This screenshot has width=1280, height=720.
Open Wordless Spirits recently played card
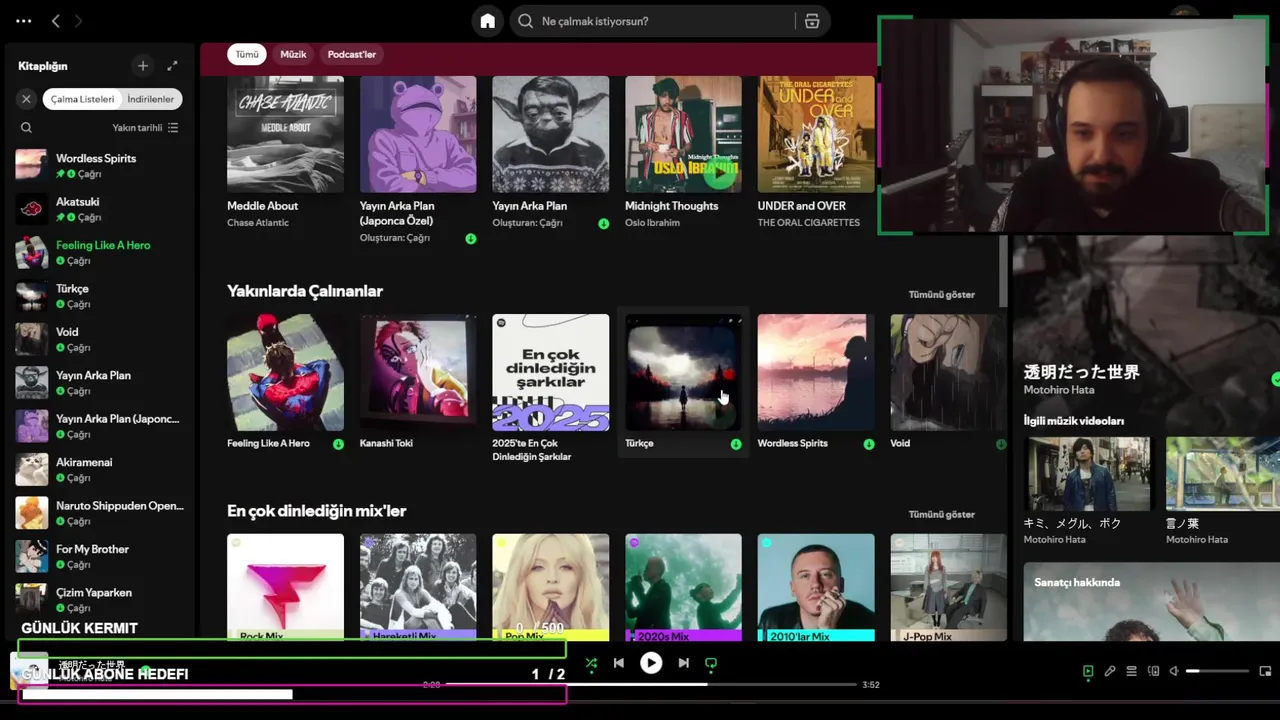click(x=815, y=383)
